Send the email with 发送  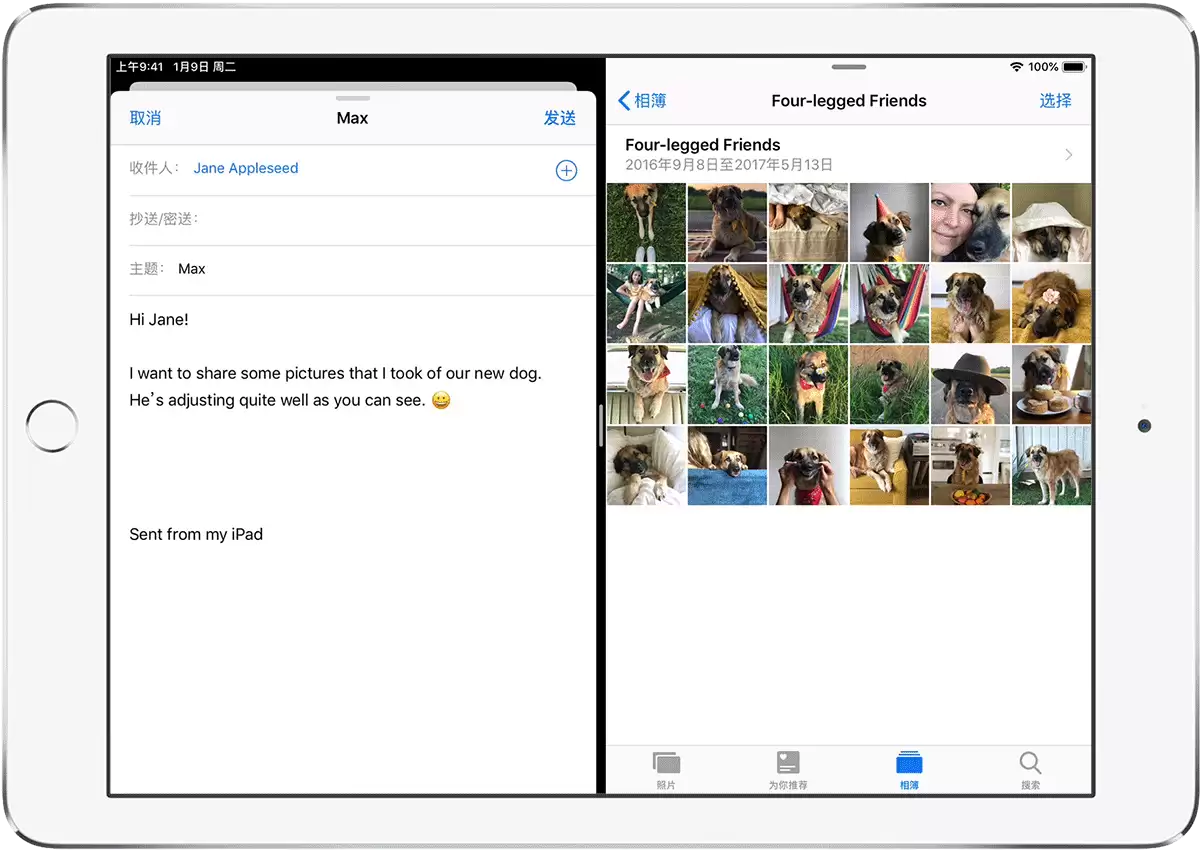point(560,118)
